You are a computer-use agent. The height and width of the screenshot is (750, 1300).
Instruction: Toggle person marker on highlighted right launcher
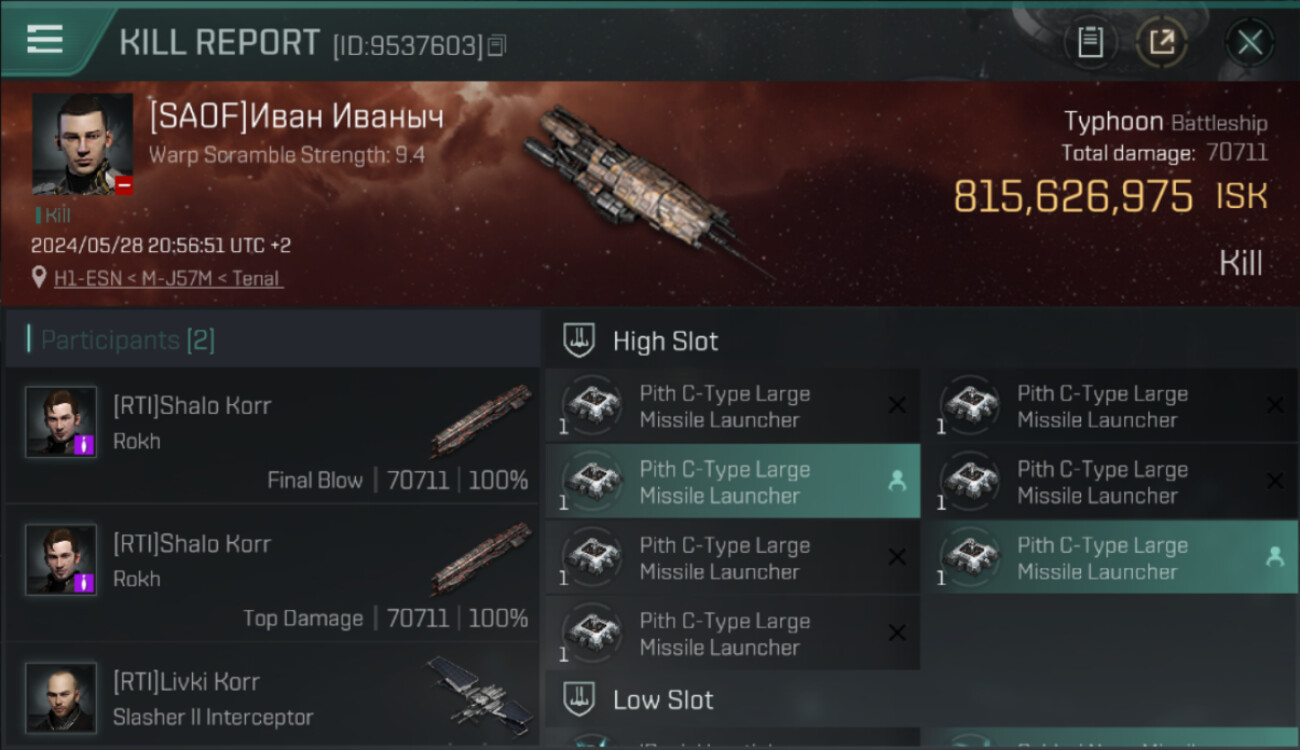pos(1275,557)
